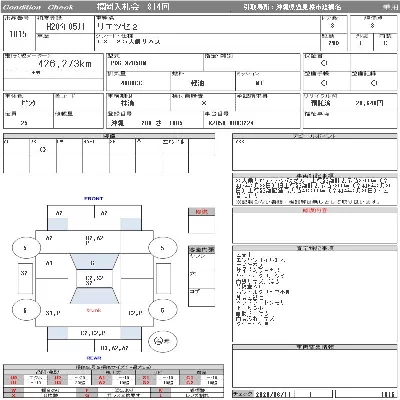
Task: Click the red-titled notes section header
Action: 315,211
